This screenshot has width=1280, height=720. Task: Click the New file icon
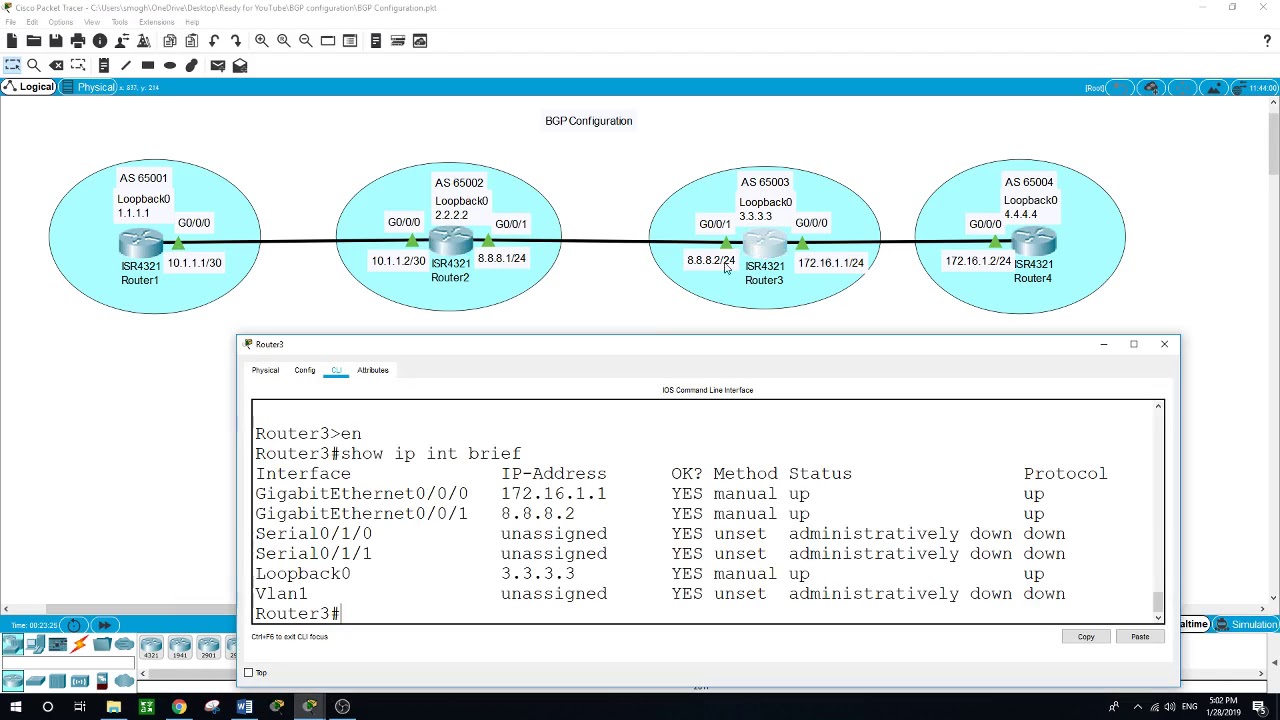click(12, 41)
